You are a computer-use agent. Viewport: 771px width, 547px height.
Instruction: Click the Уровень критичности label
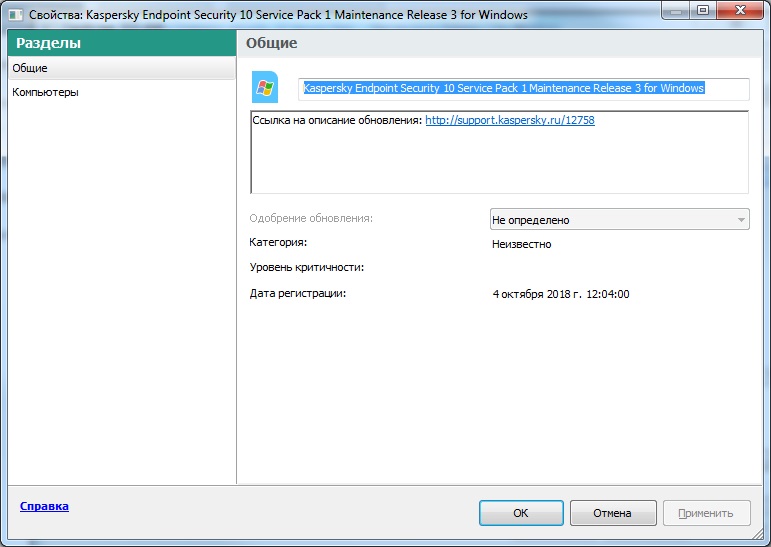coord(307,268)
